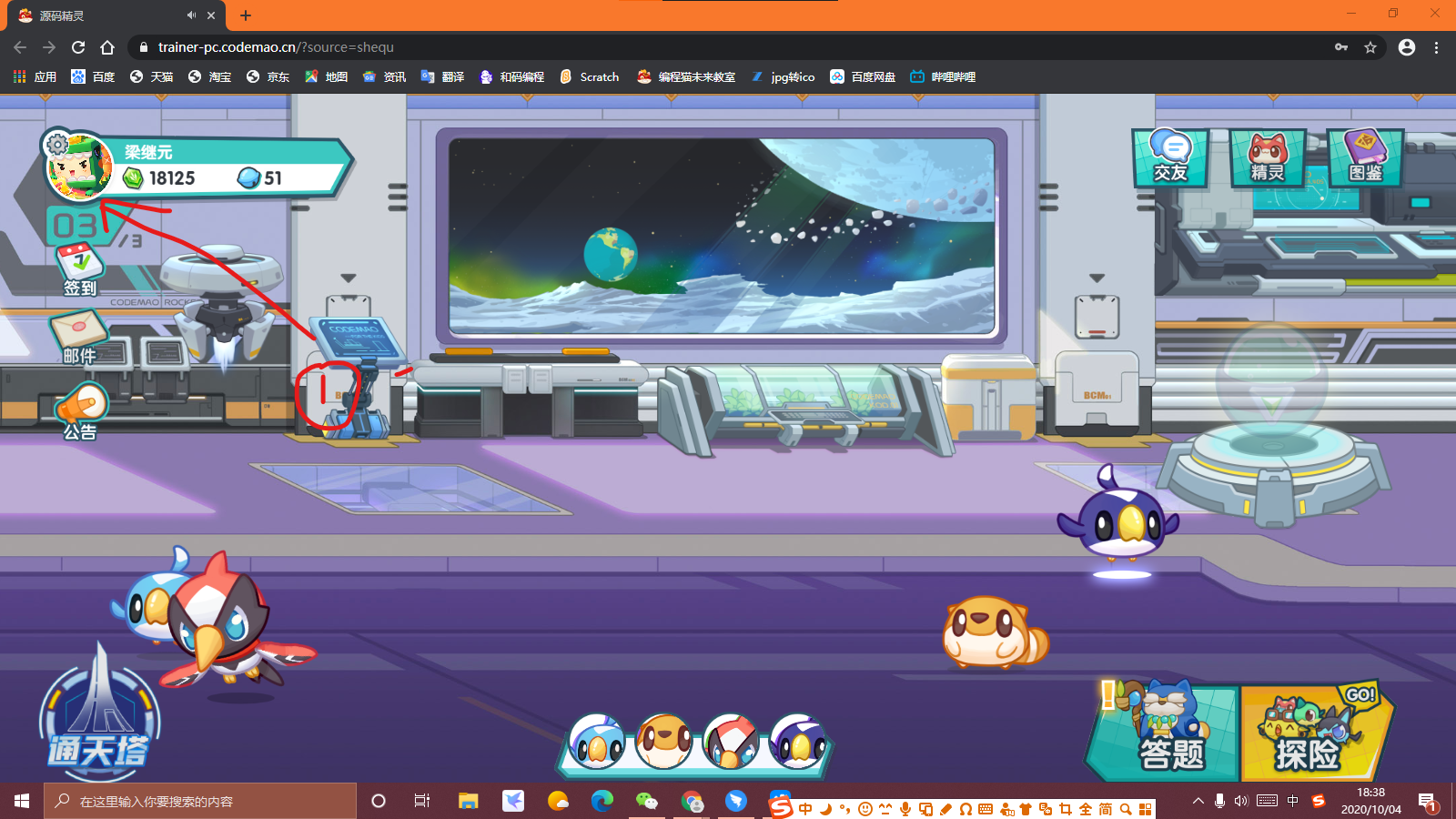Screen dimensions: 1456x819
Task: Click the browser back arrow
Action: (20, 47)
